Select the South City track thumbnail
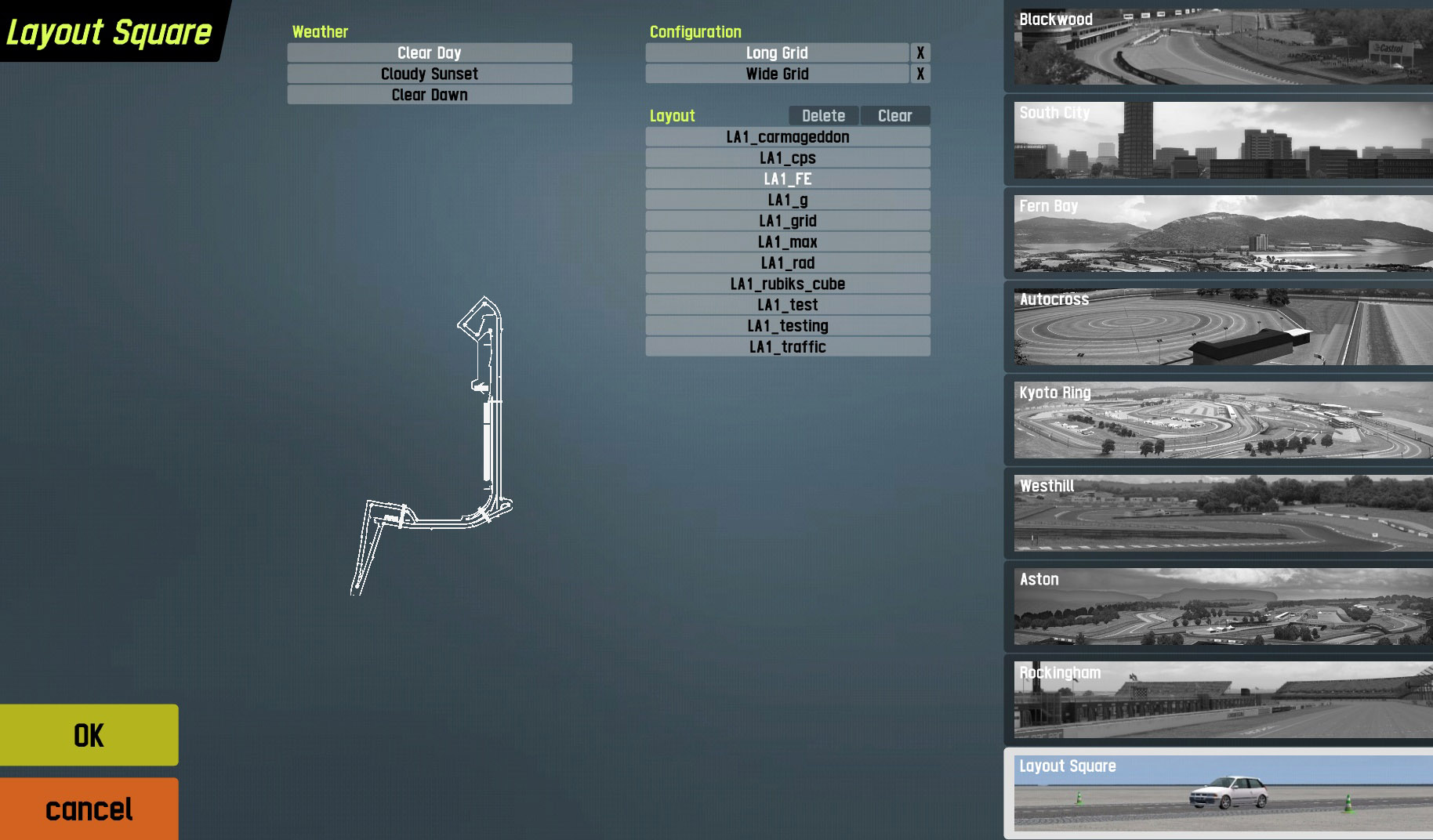1433x840 pixels. 1223,140
